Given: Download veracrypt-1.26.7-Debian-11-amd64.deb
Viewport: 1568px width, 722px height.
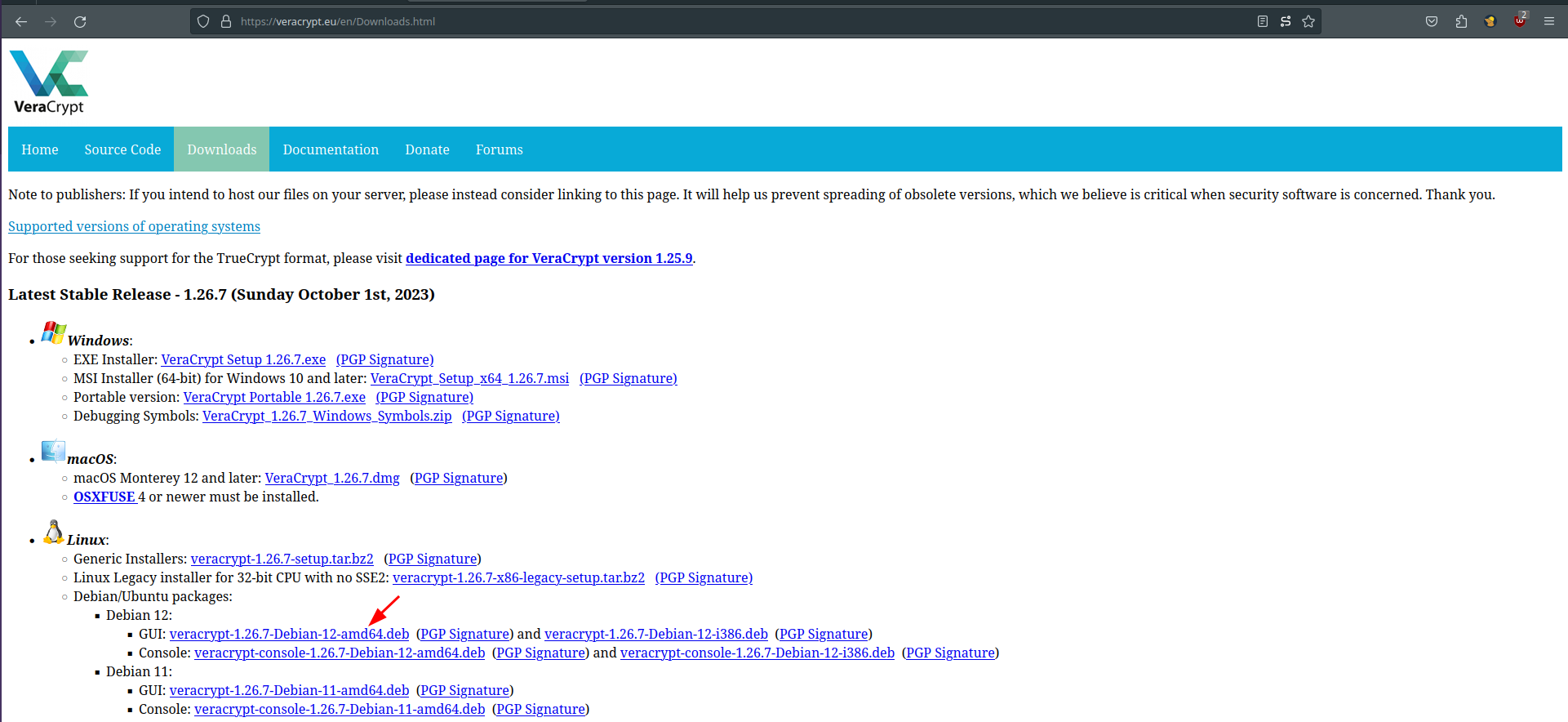Looking at the screenshot, I should point(290,690).
